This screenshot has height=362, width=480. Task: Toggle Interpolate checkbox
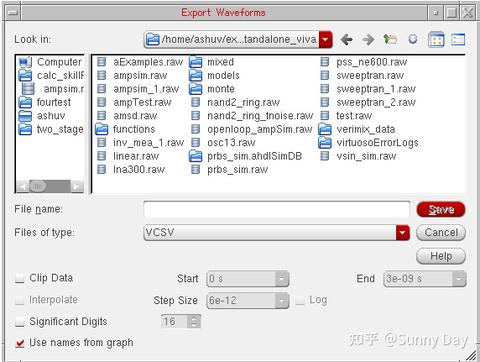click(x=20, y=300)
